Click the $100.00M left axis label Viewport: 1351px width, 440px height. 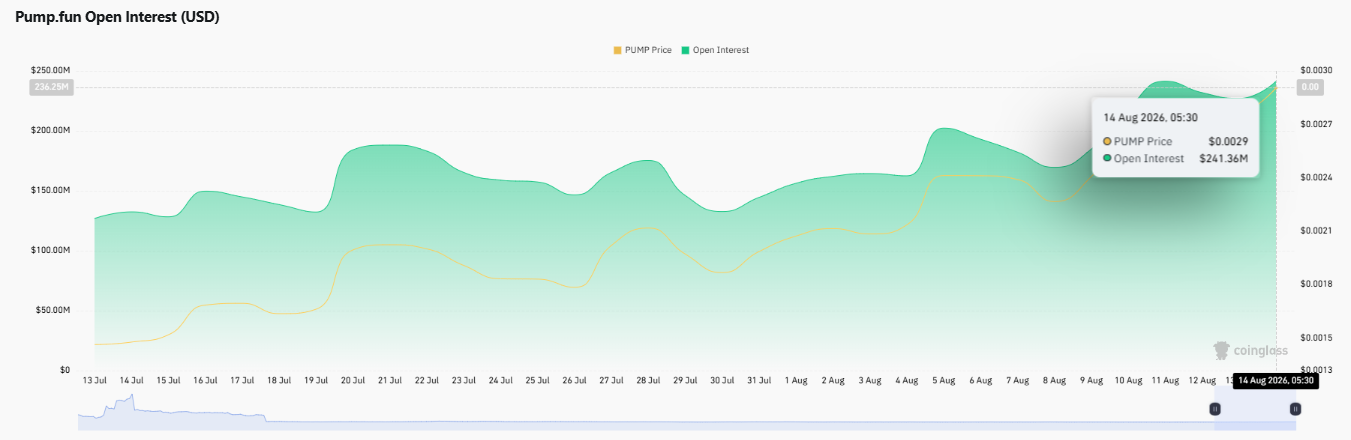click(x=50, y=250)
